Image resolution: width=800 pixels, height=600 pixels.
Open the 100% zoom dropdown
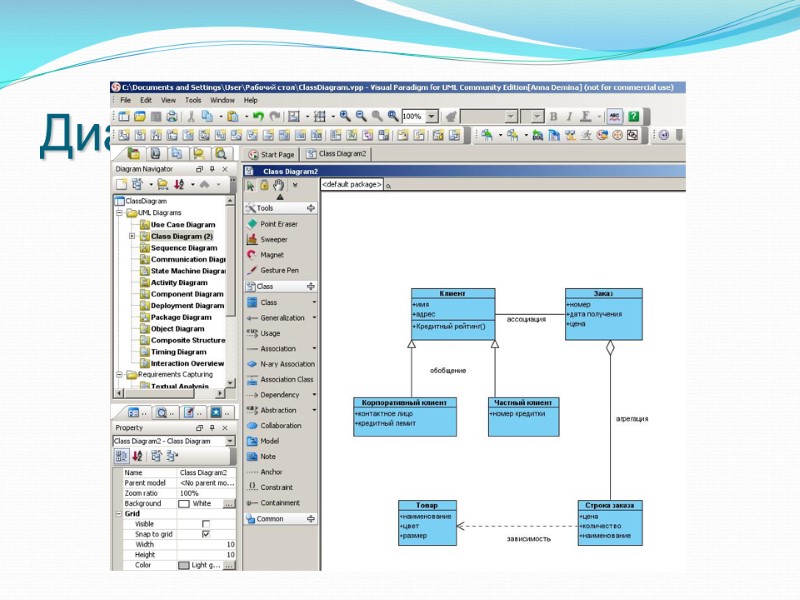[432, 116]
